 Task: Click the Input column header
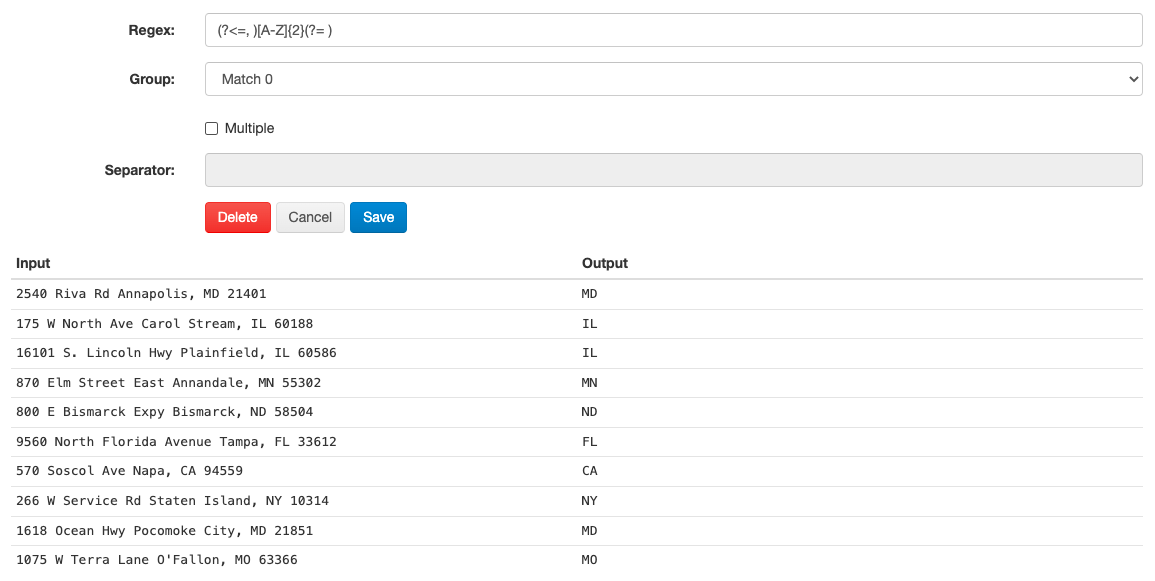(x=33, y=263)
